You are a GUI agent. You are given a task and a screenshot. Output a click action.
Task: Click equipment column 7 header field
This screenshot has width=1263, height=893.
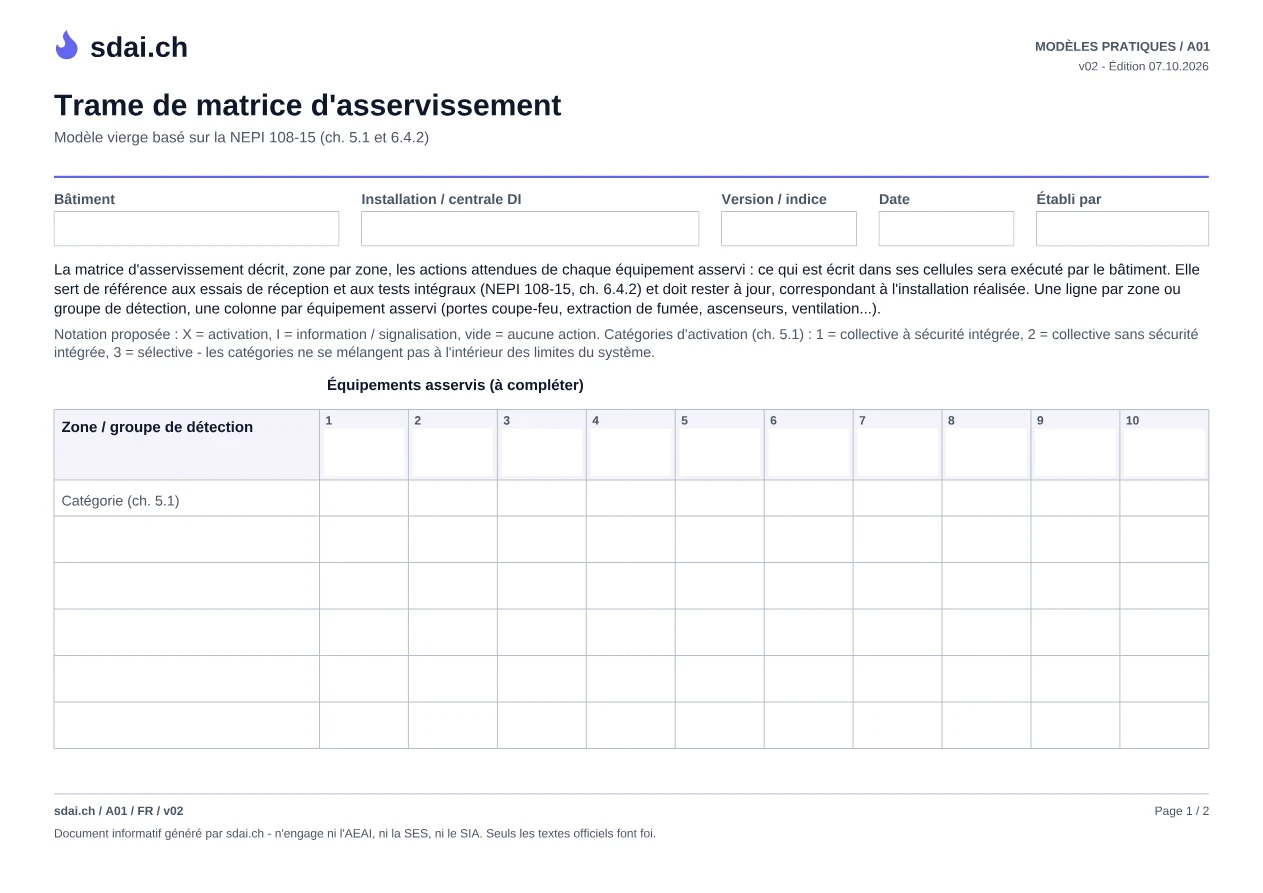[x=898, y=453]
